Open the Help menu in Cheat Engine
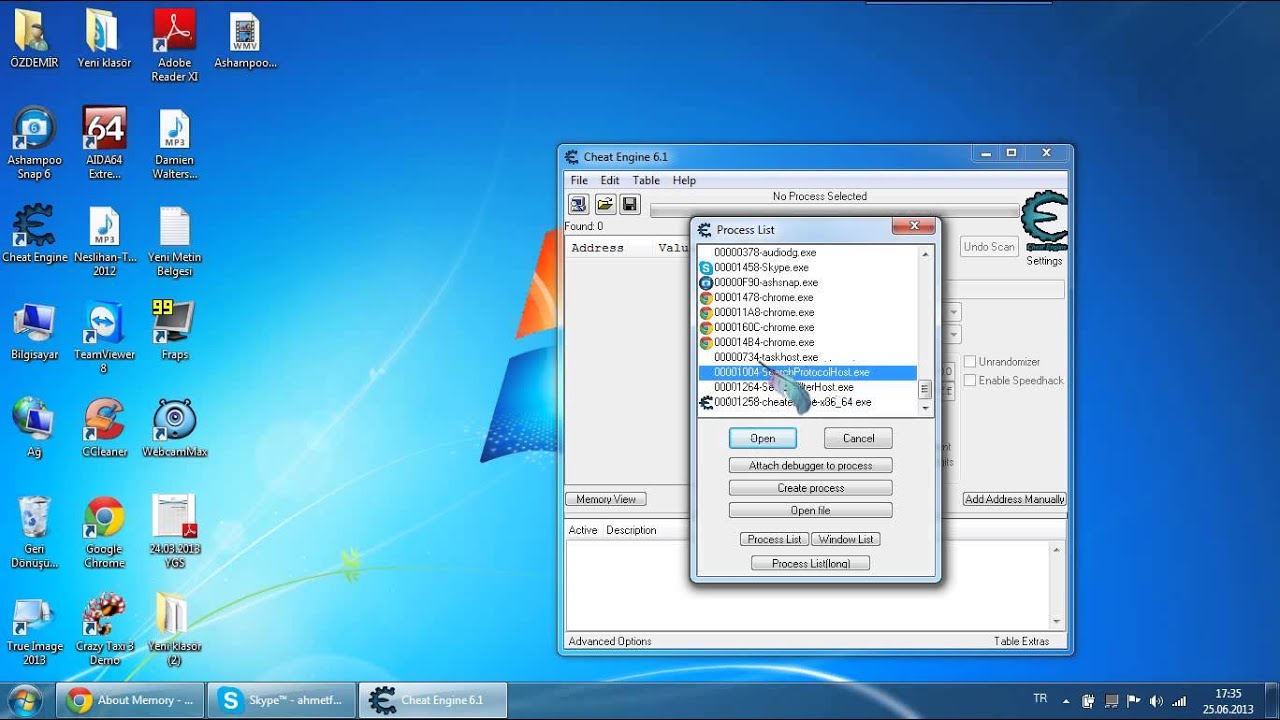This screenshot has height=720, width=1280. 684,180
